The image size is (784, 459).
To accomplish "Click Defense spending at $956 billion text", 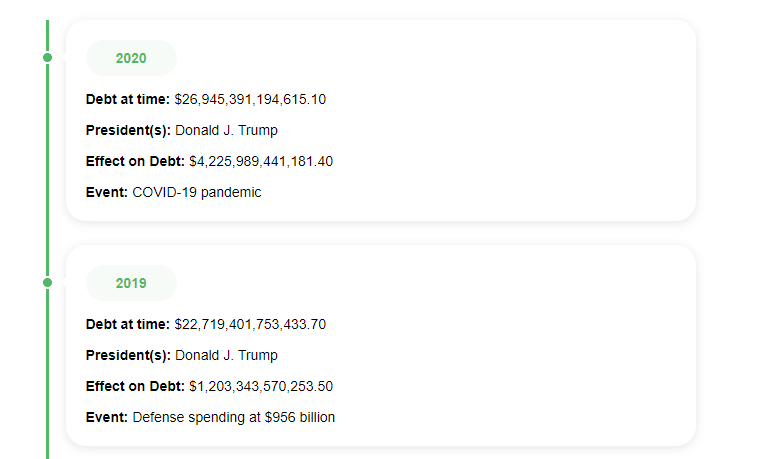I will coord(234,418).
